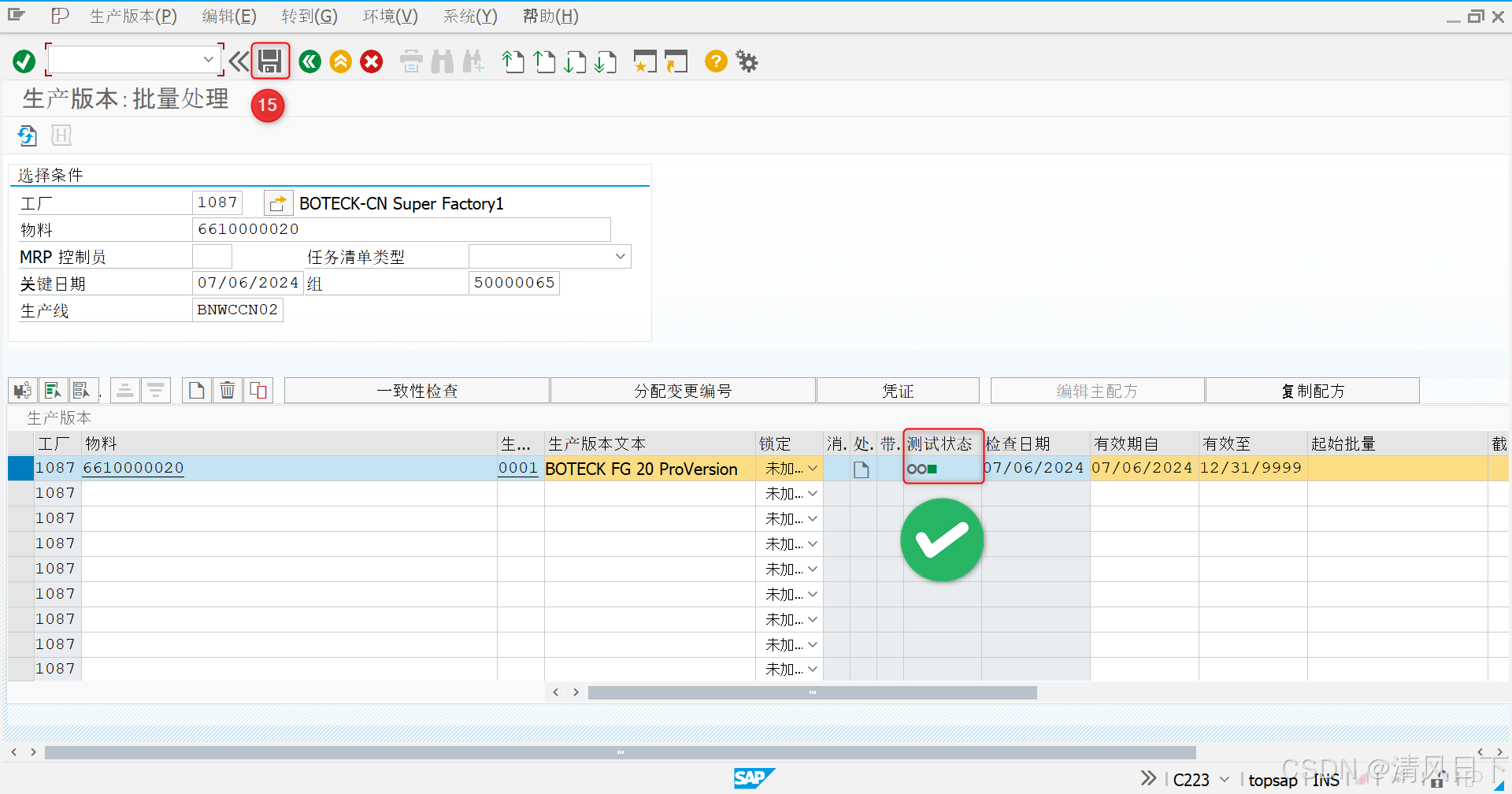The width and height of the screenshot is (1512, 794).
Task: Click the 生产线 field showing BNWCCN02
Action: coord(237,310)
